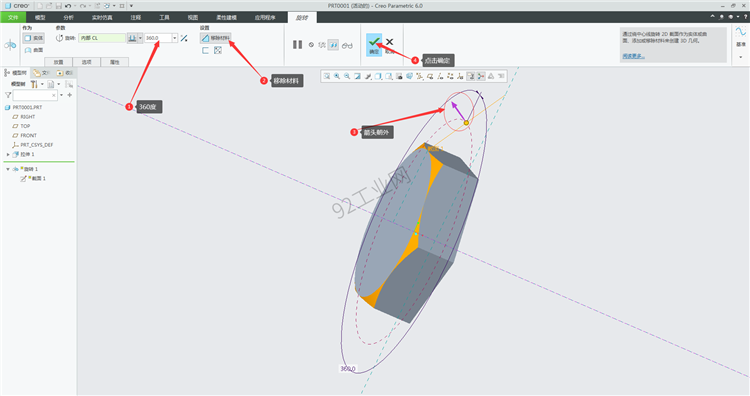Click the purple direction arrow on model
Viewport: 750px width, 396px height.
pyautogui.click(x=458, y=110)
